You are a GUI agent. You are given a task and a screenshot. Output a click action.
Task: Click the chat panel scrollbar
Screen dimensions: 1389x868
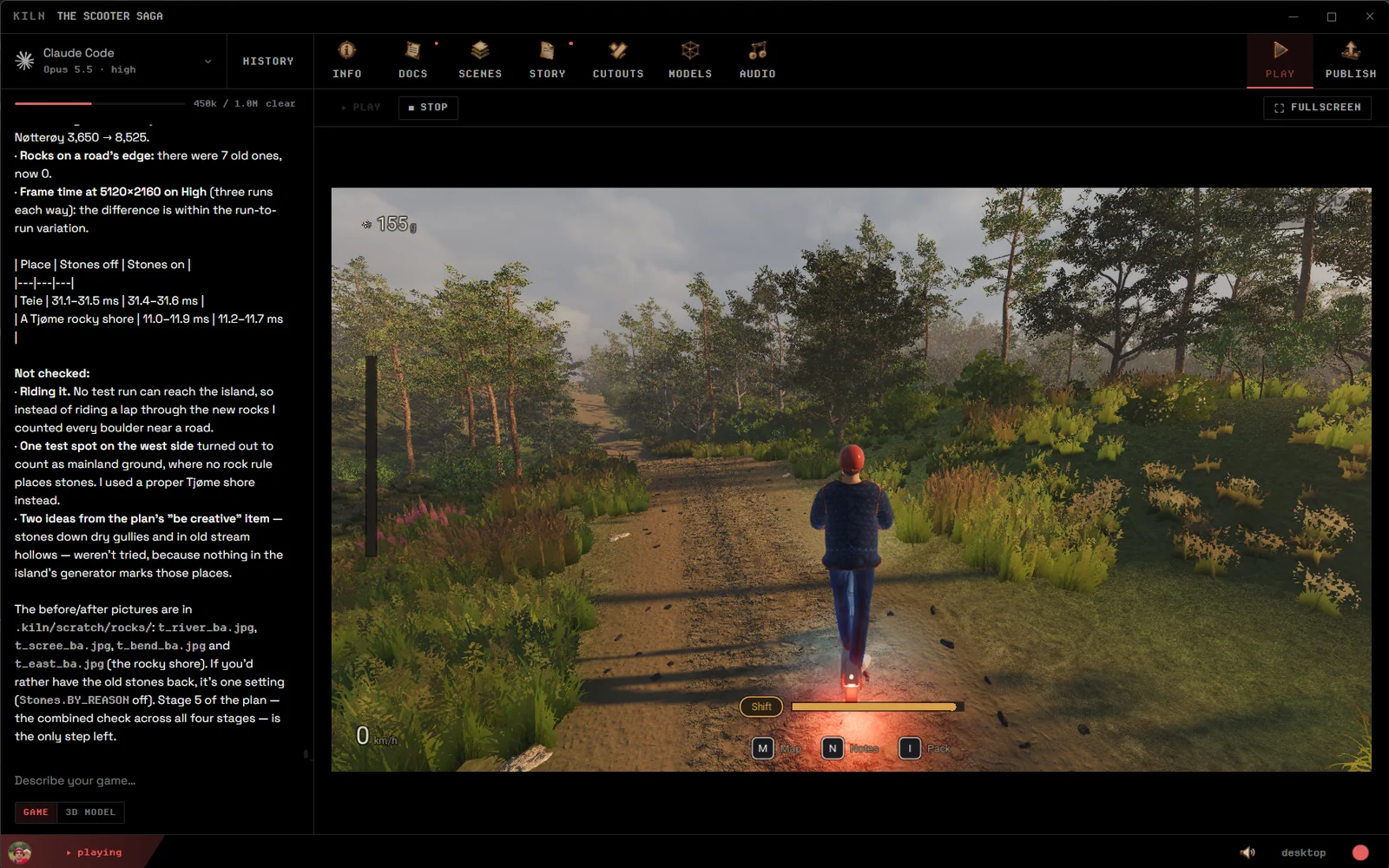(306, 754)
